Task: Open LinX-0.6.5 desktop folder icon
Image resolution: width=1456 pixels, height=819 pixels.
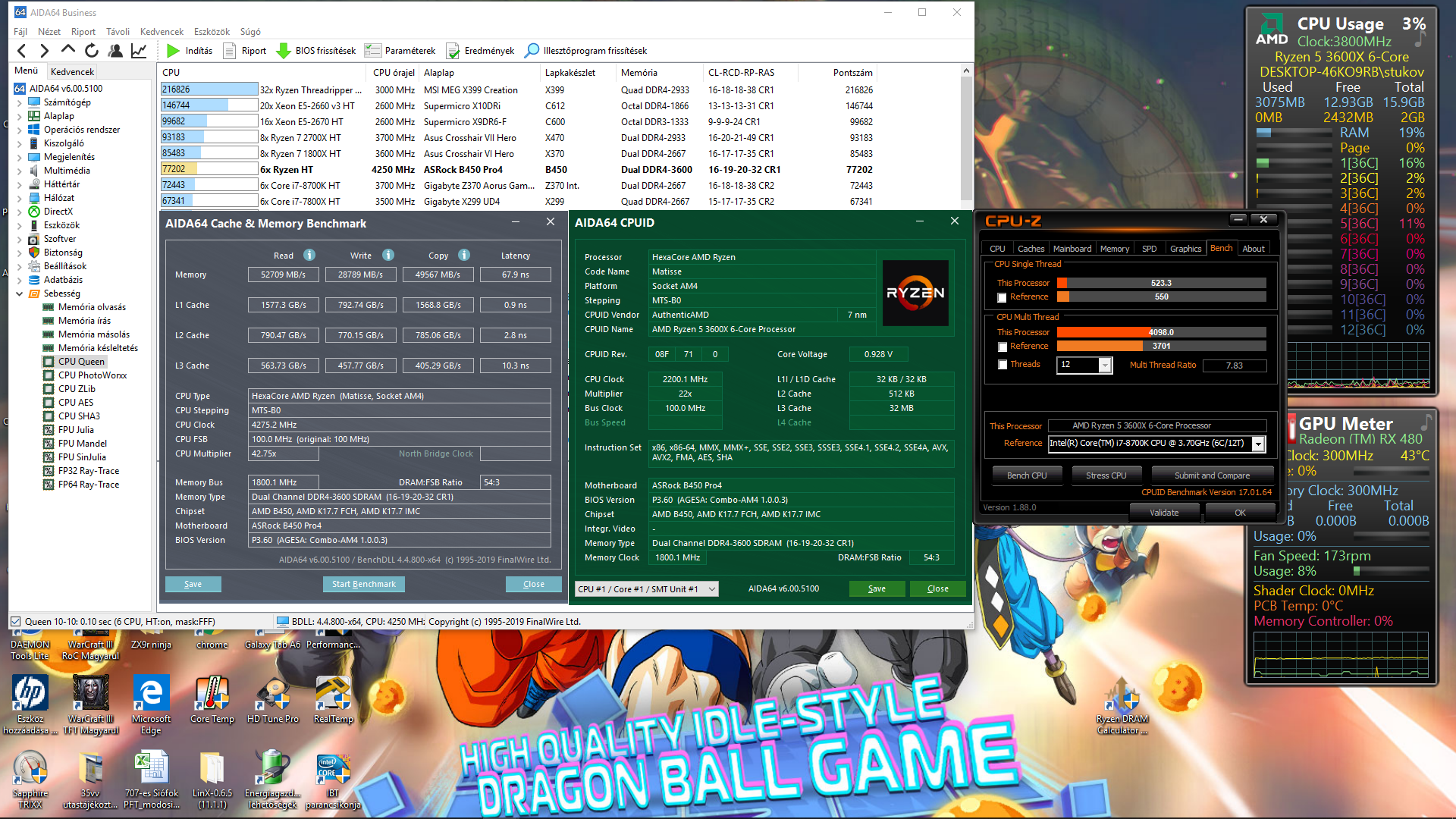Action: [212, 780]
